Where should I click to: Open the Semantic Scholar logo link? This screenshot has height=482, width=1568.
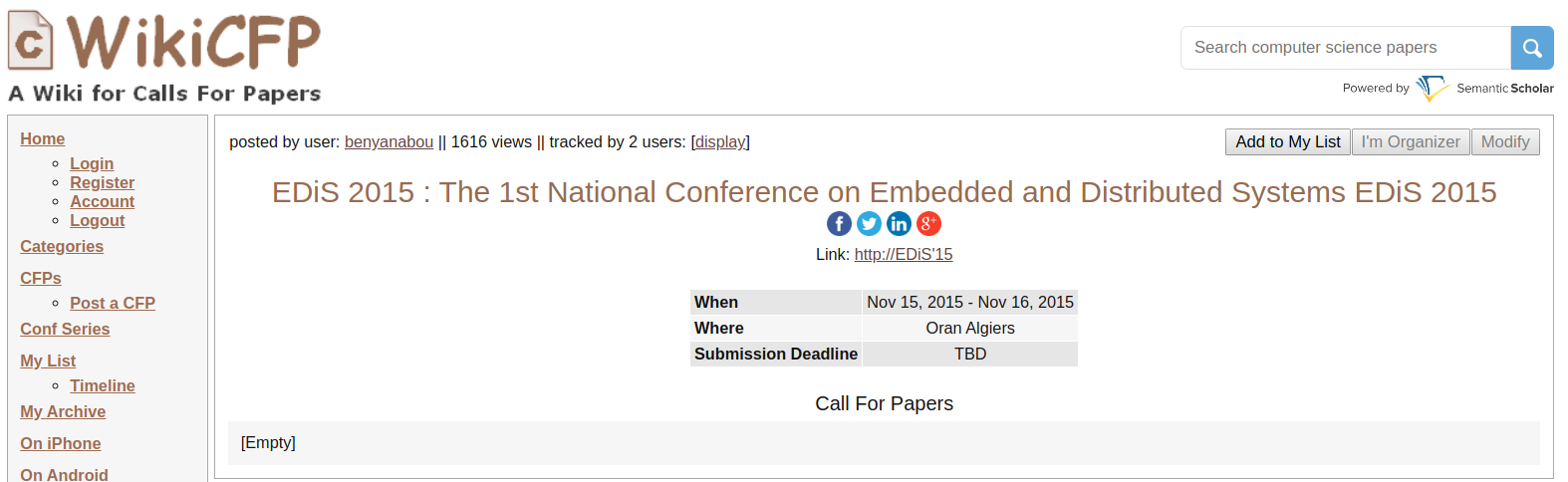point(1484,89)
